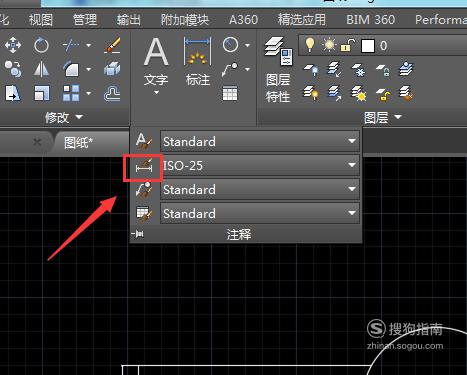Pin the 注释 panel with pushpin

click(x=137, y=234)
